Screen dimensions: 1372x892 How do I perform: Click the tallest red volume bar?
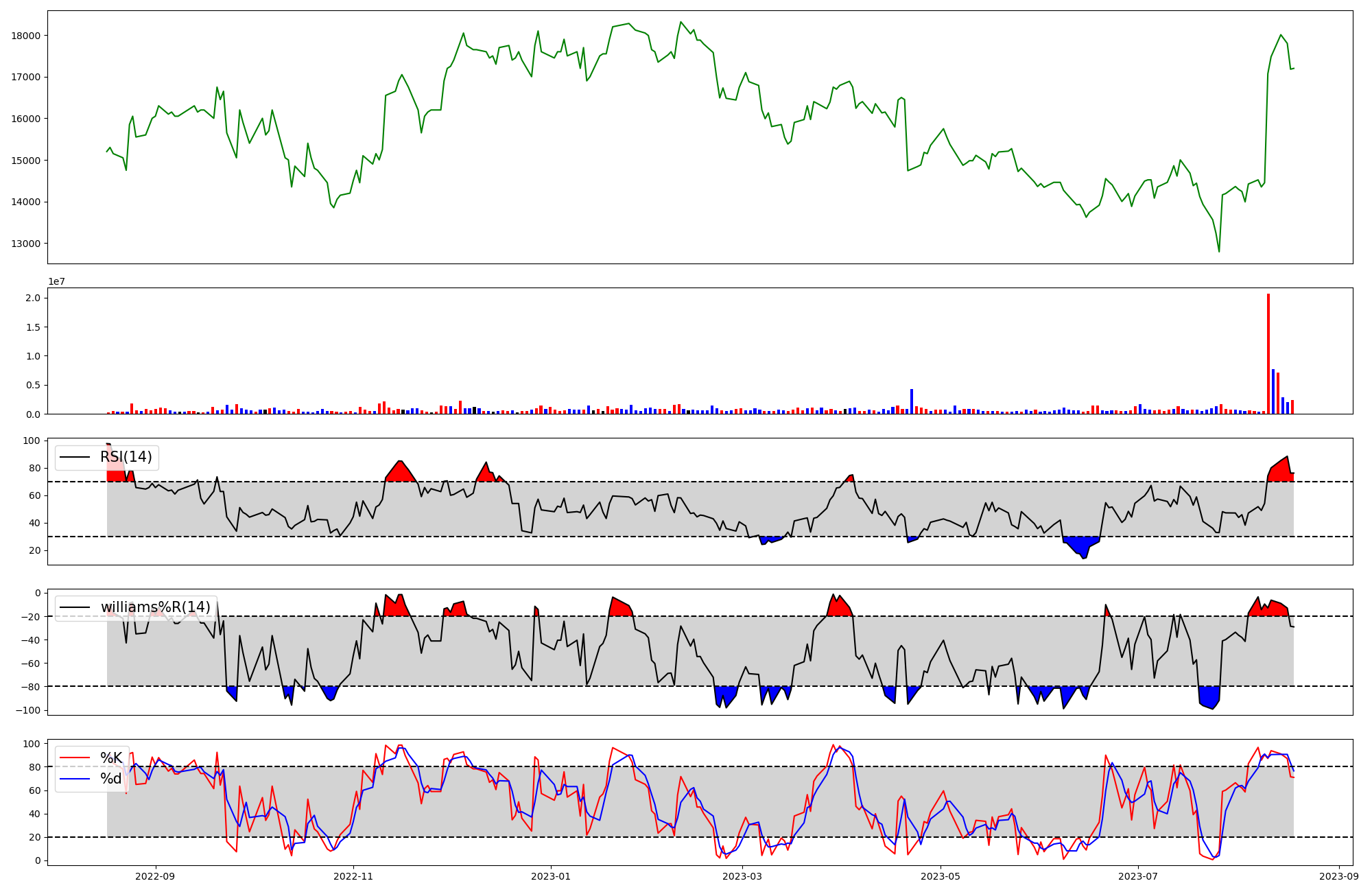(x=1268, y=353)
